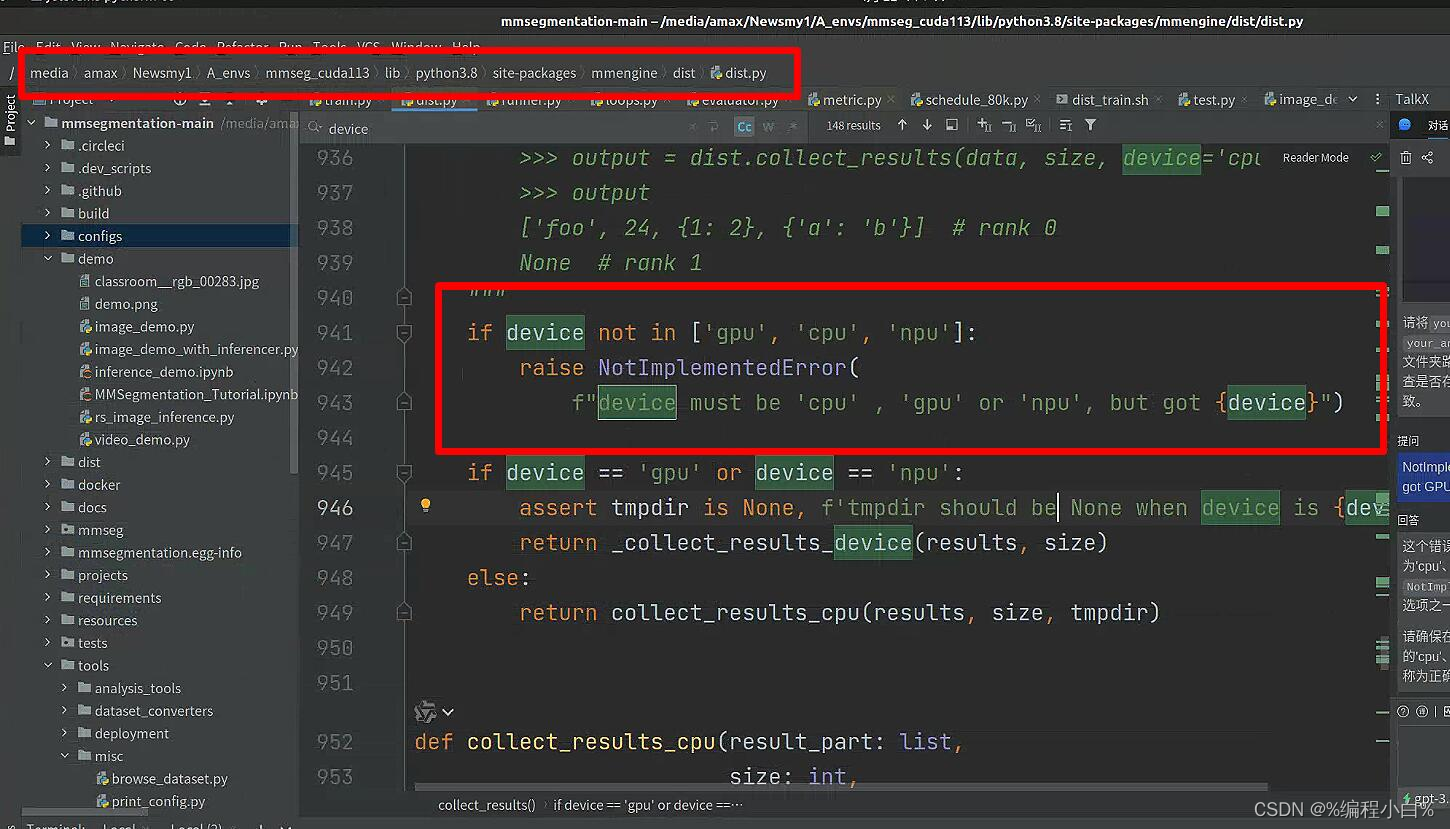The image size is (1450, 829).
Task: Collapse the demo folder
Action: (46, 258)
